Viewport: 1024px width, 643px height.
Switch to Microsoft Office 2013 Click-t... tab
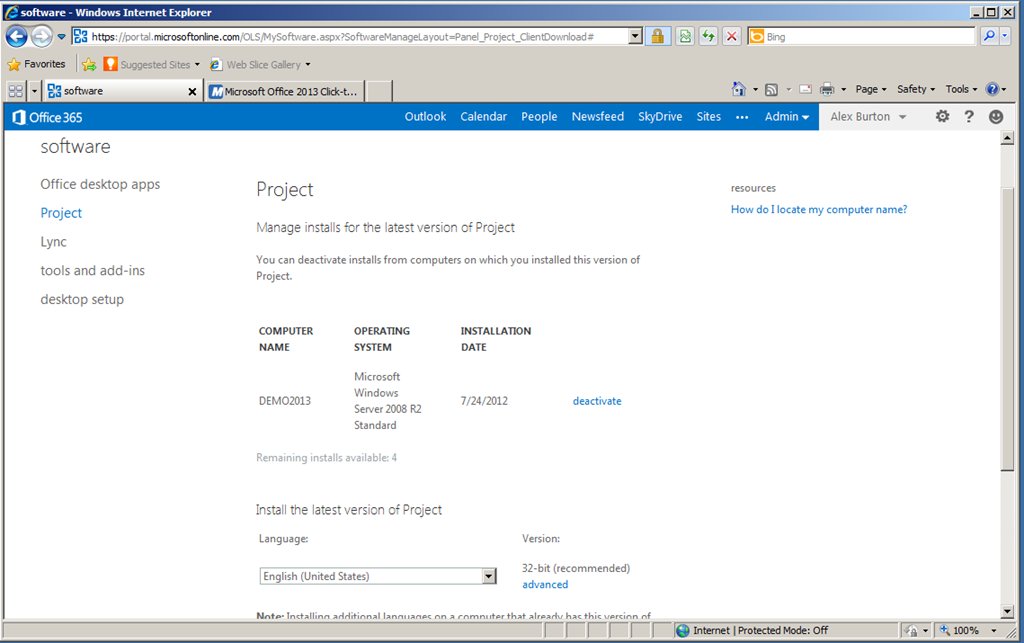(x=285, y=91)
